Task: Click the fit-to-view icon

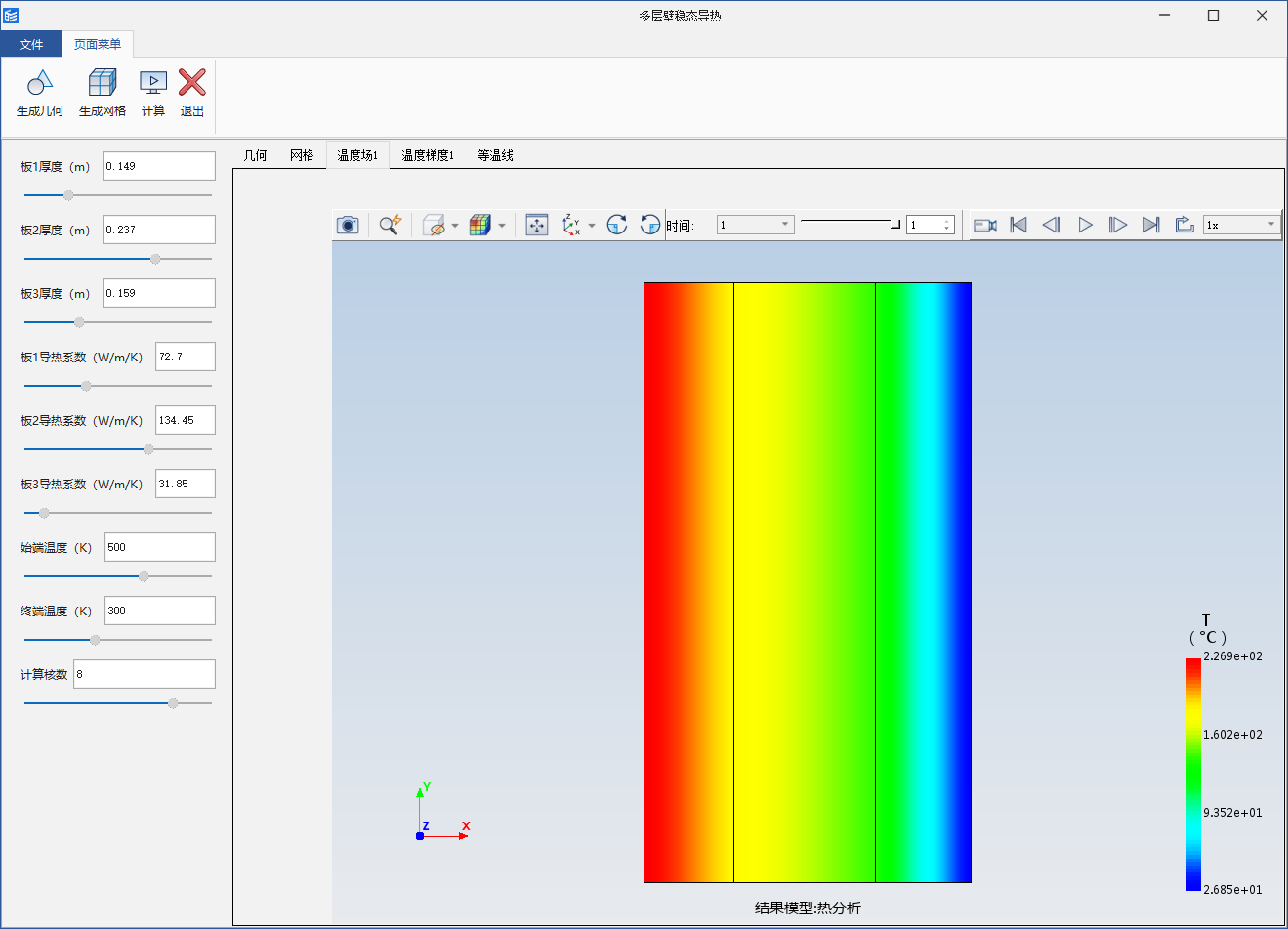Action: click(x=537, y=225)
